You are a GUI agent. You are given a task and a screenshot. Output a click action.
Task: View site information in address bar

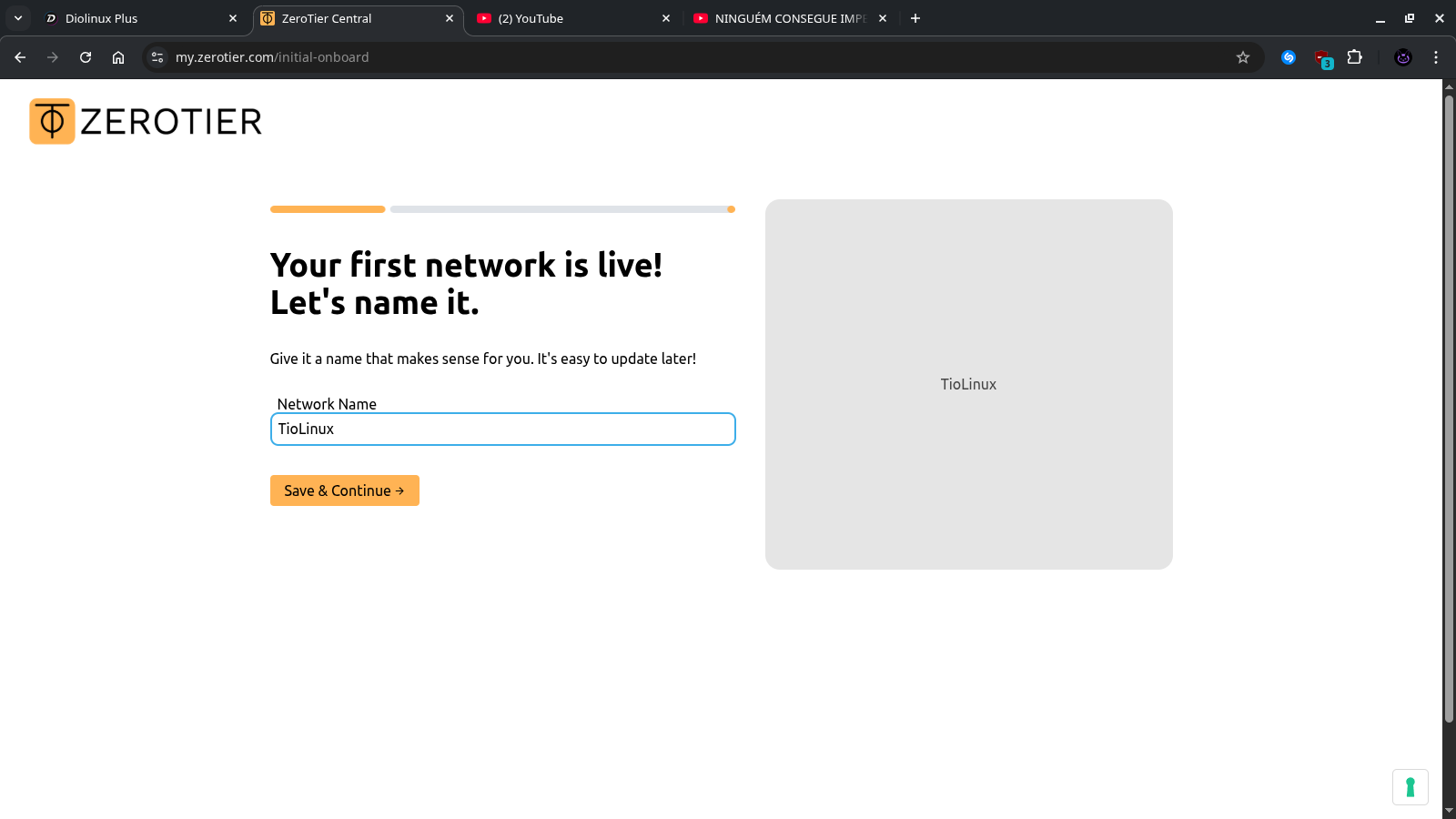click(x=157, y=57)
